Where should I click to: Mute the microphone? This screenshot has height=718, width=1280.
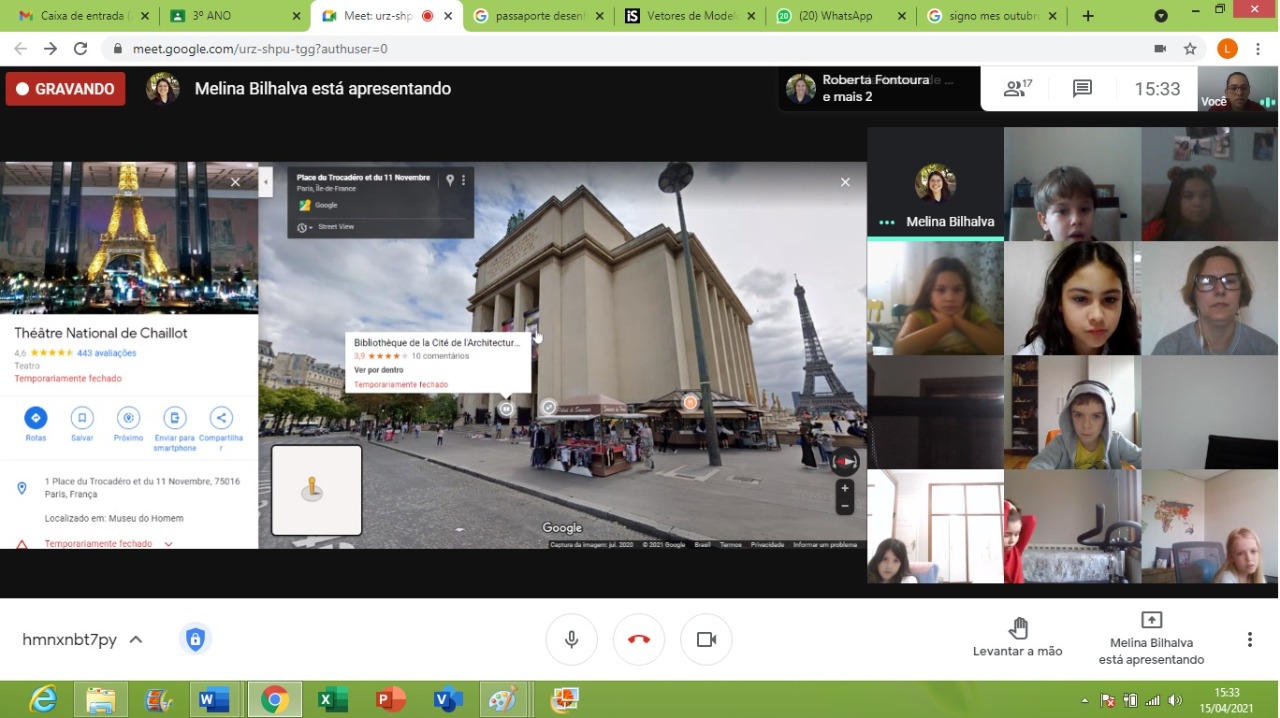click(x=571, y=639)
